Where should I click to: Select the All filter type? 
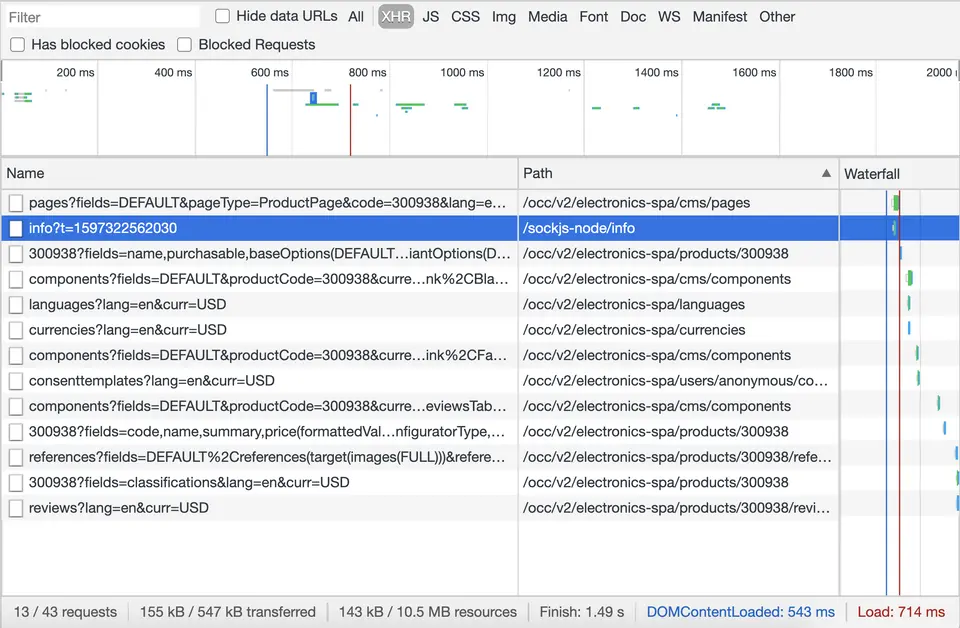pyautogui.click(x=356, y=17)
